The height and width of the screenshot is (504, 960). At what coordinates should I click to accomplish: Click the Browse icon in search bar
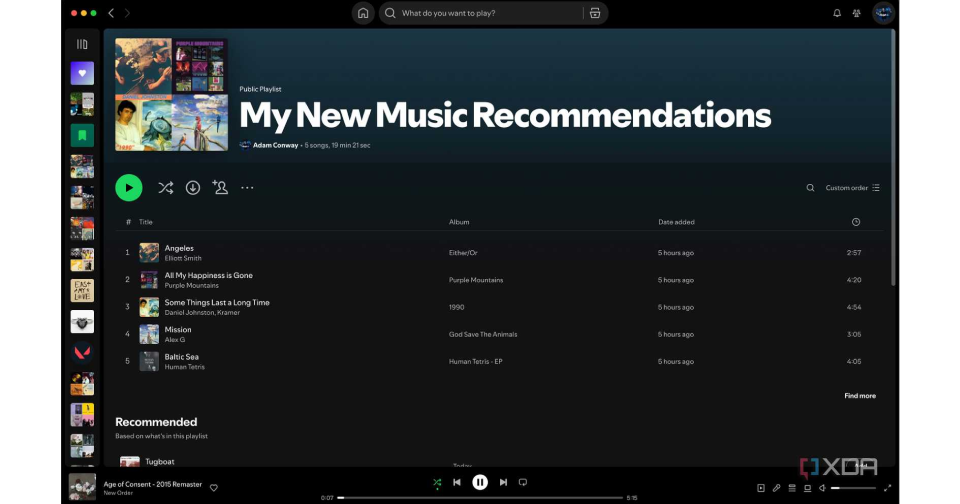click(594, 13)
